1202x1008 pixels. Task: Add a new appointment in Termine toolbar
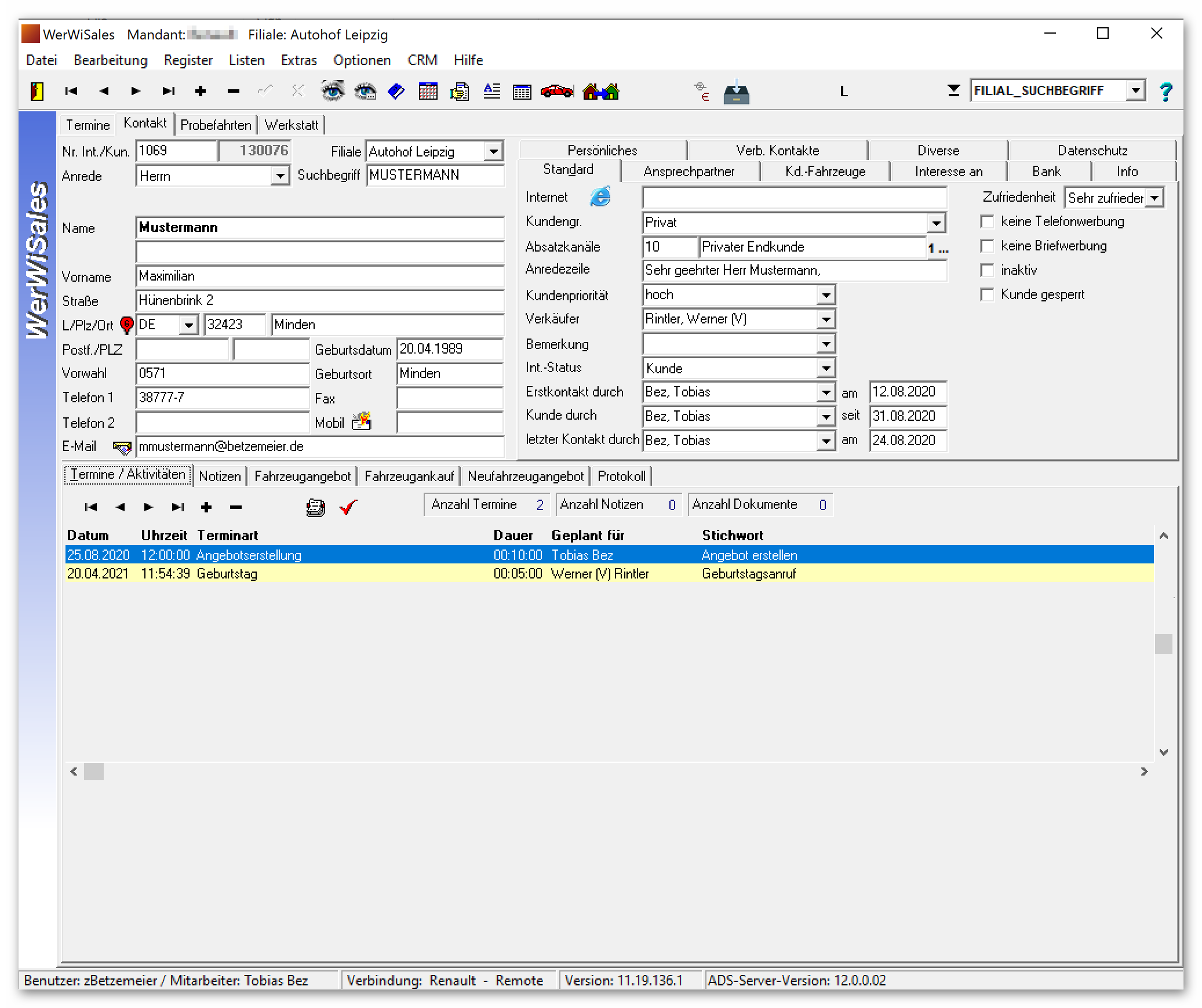(206, 508)
